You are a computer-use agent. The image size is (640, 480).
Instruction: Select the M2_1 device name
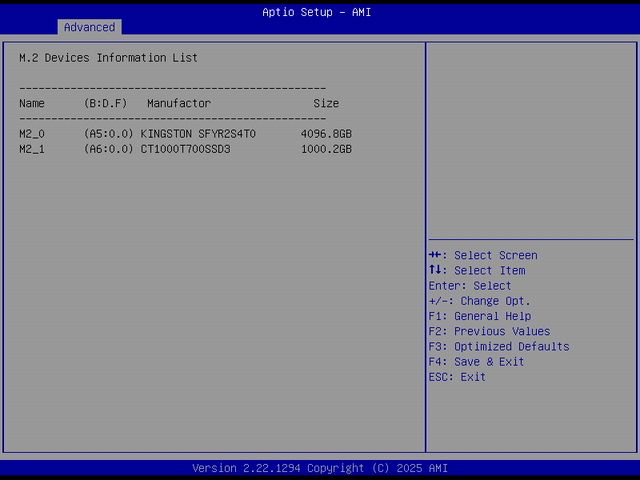tap(32, 149)
